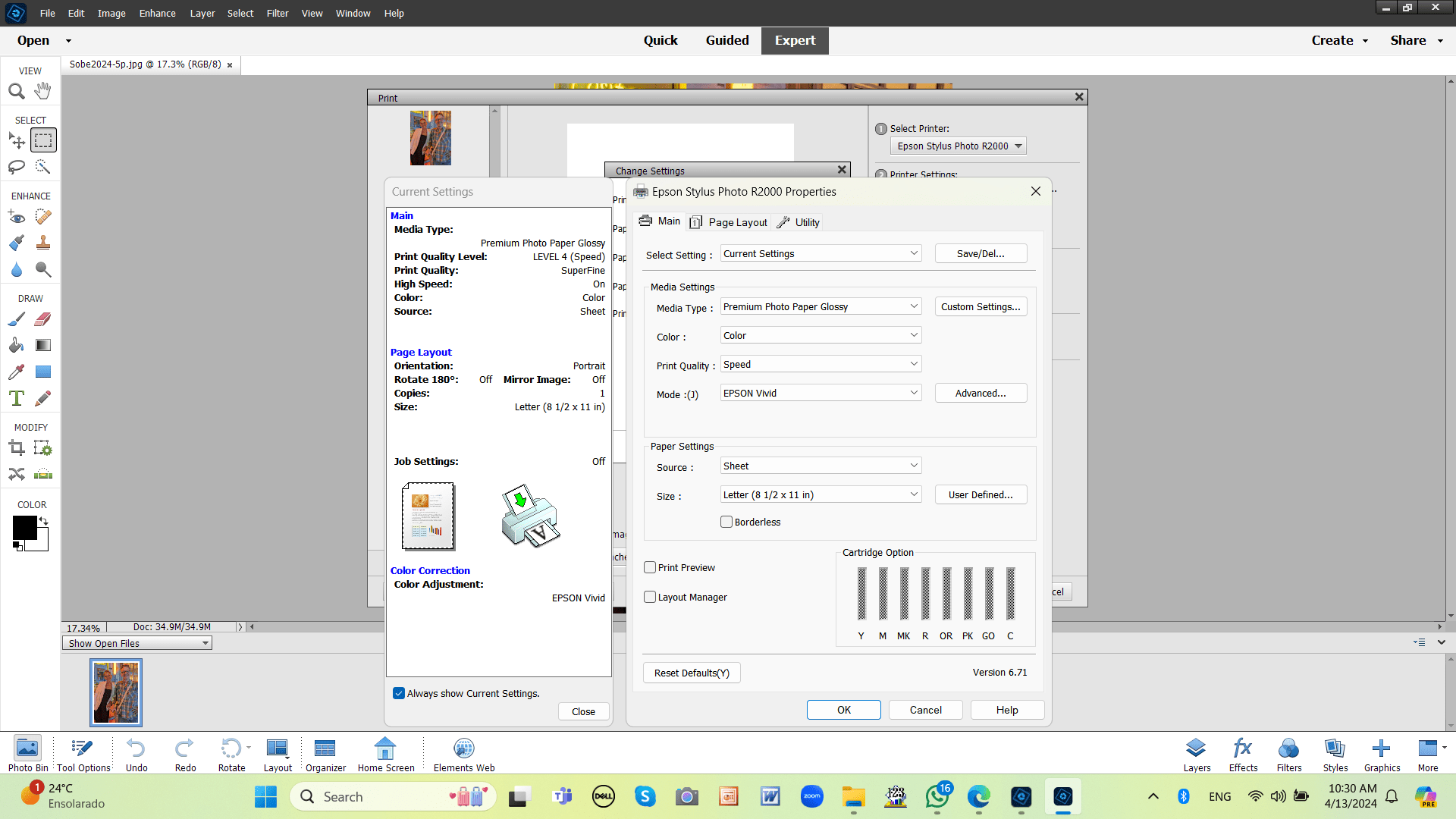Click the Custom Settings button

click(980, 306)
